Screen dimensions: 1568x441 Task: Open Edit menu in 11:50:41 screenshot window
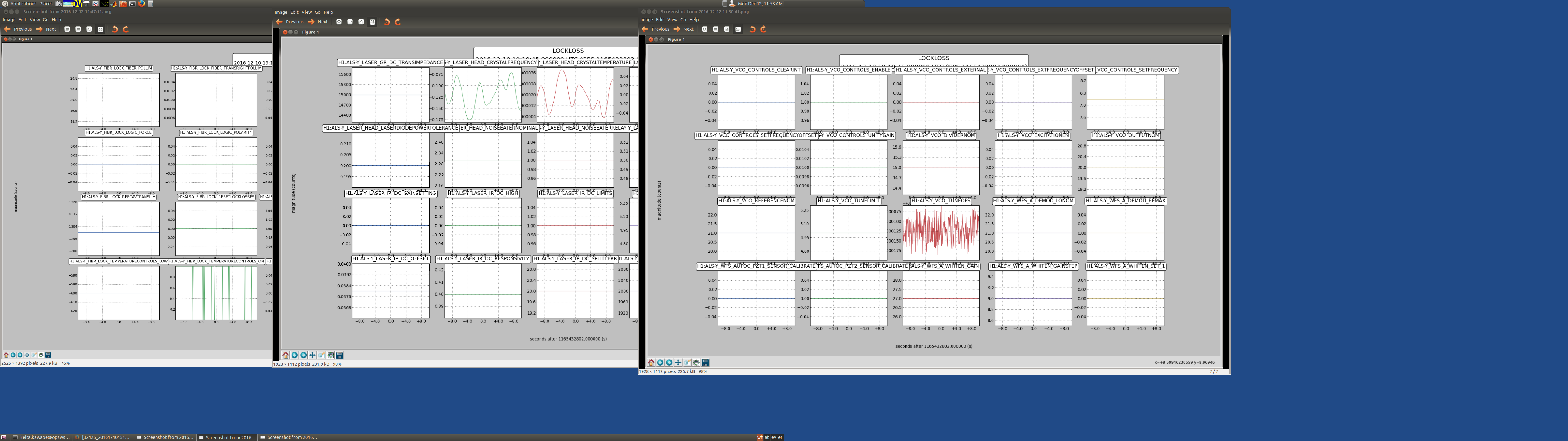click(661, 20)
